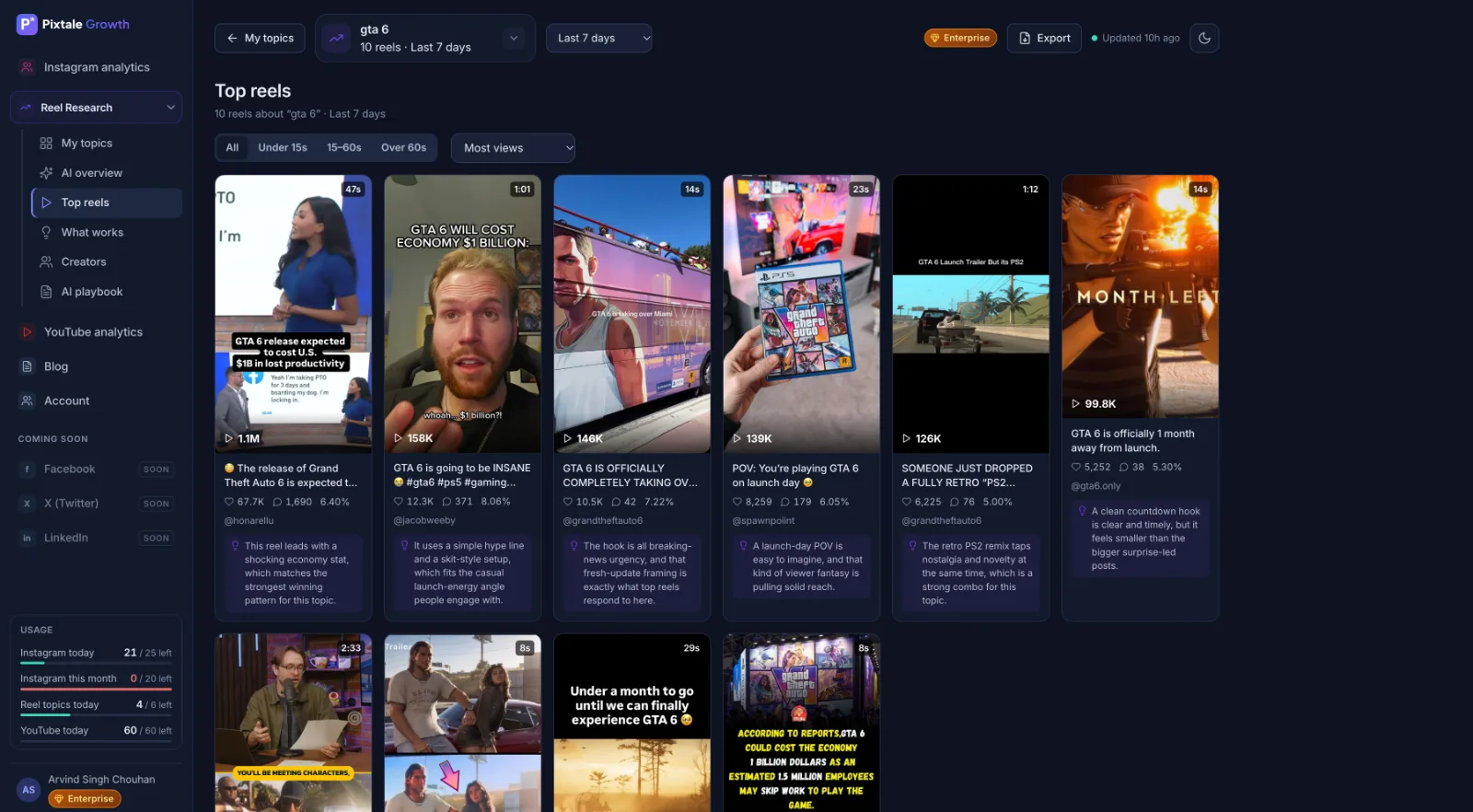This screenshot has width=1473, height=812.
Task: Click the Updated 10h ago status
Action: (x=1135, y=38)
